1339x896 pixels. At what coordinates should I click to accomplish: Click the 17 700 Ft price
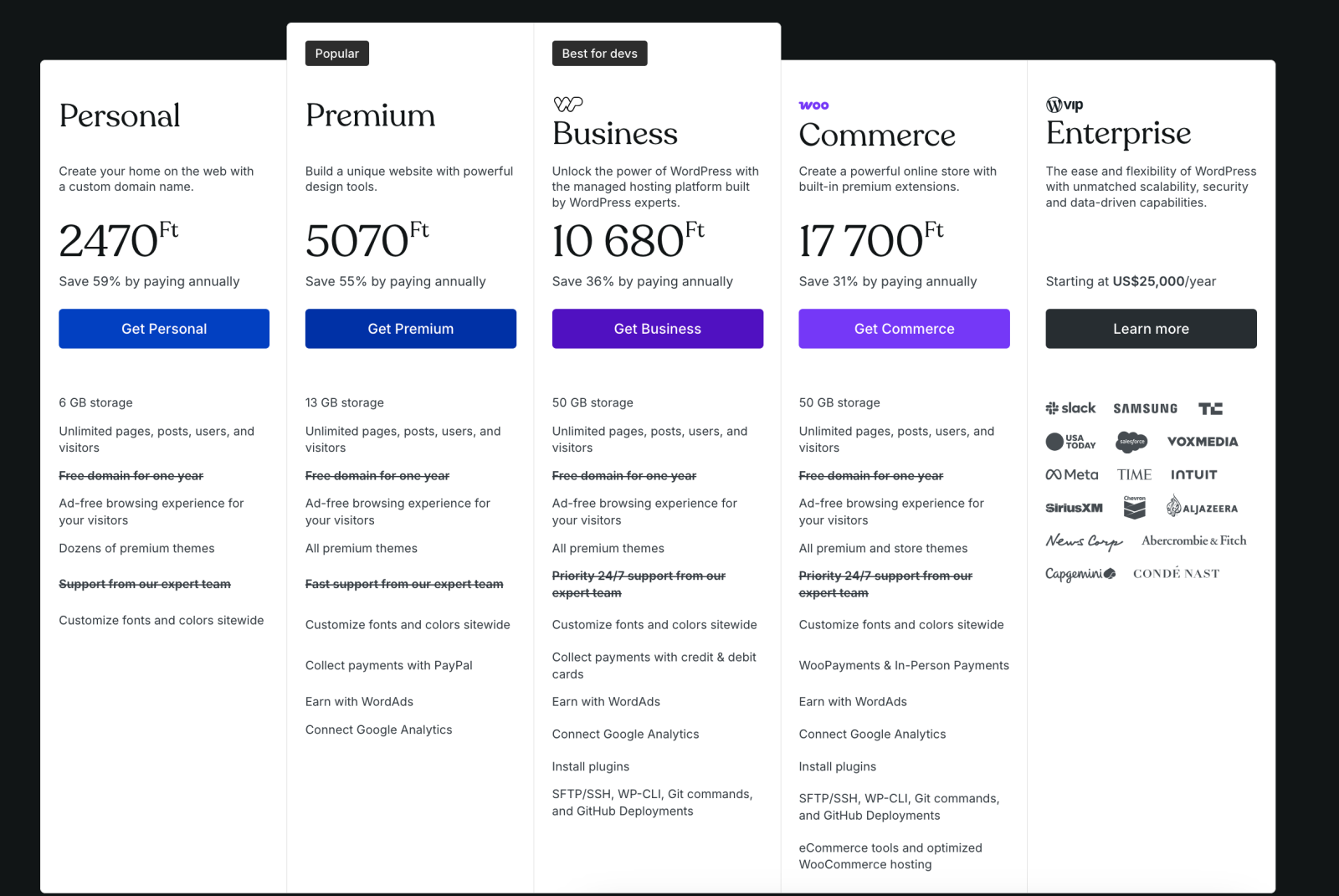coord(871,240)
